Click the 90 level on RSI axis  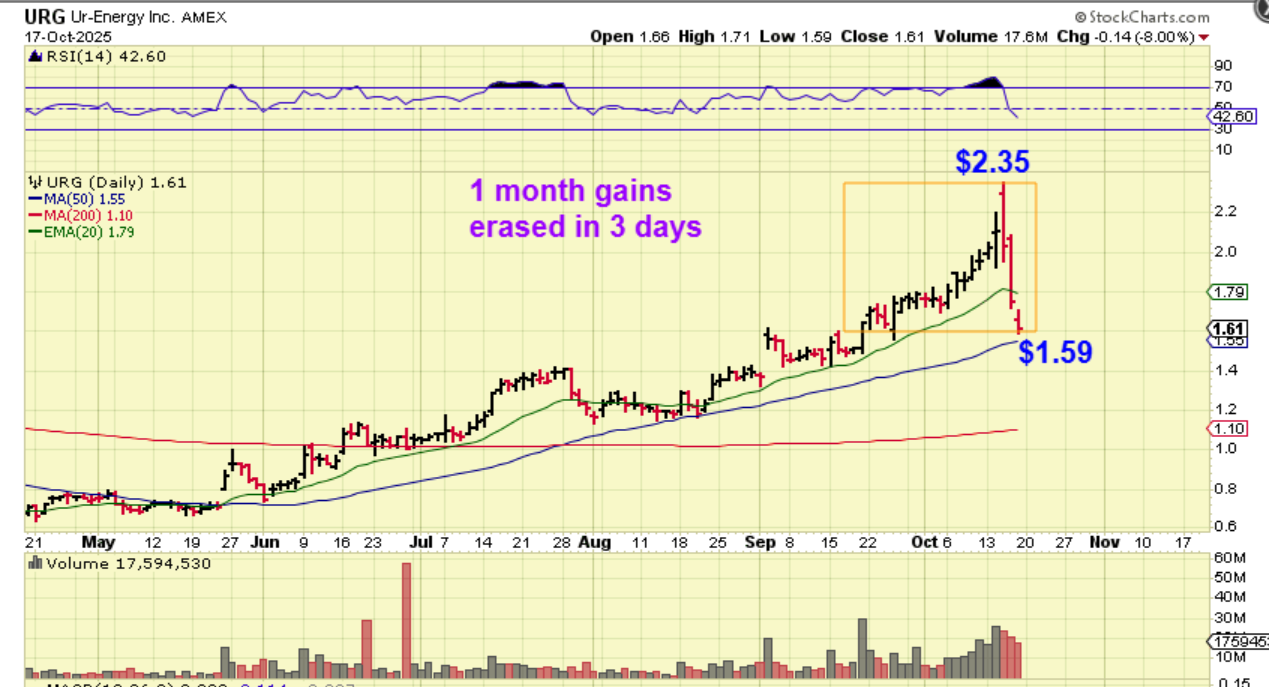point(1221,67)
